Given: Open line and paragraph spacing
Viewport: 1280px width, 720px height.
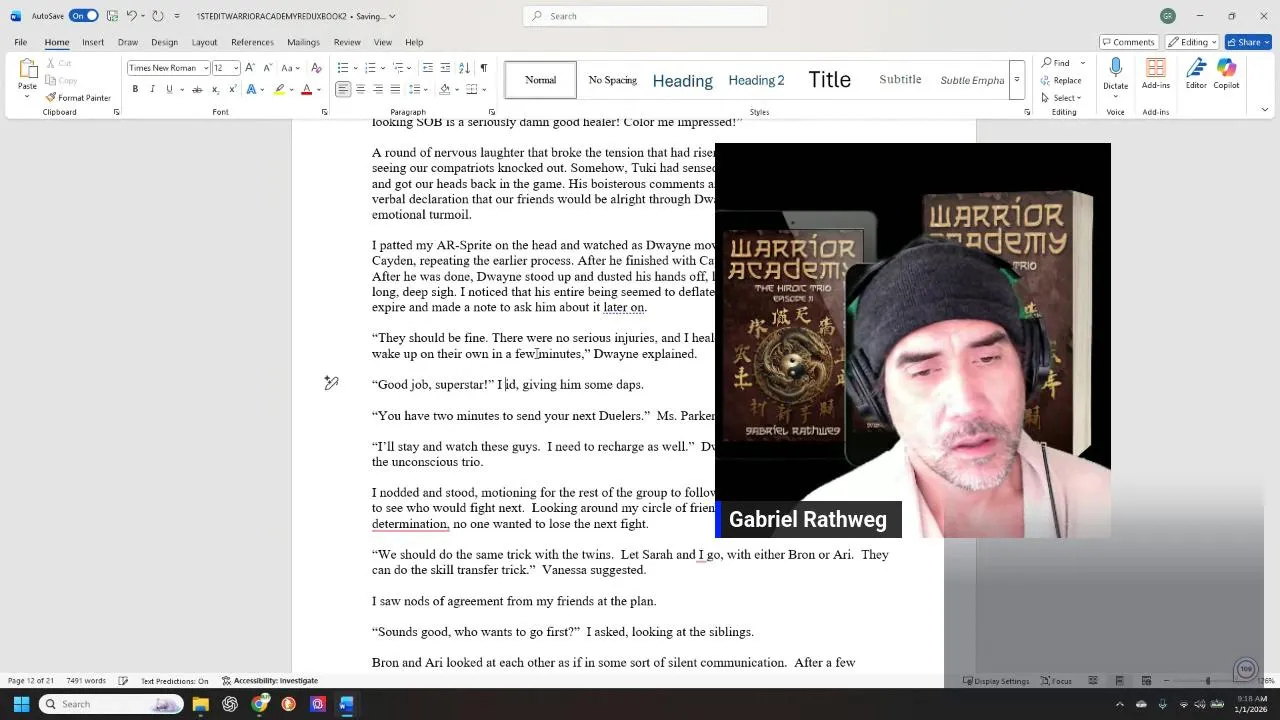Looking at the screenshot, I should coord(418,90).
